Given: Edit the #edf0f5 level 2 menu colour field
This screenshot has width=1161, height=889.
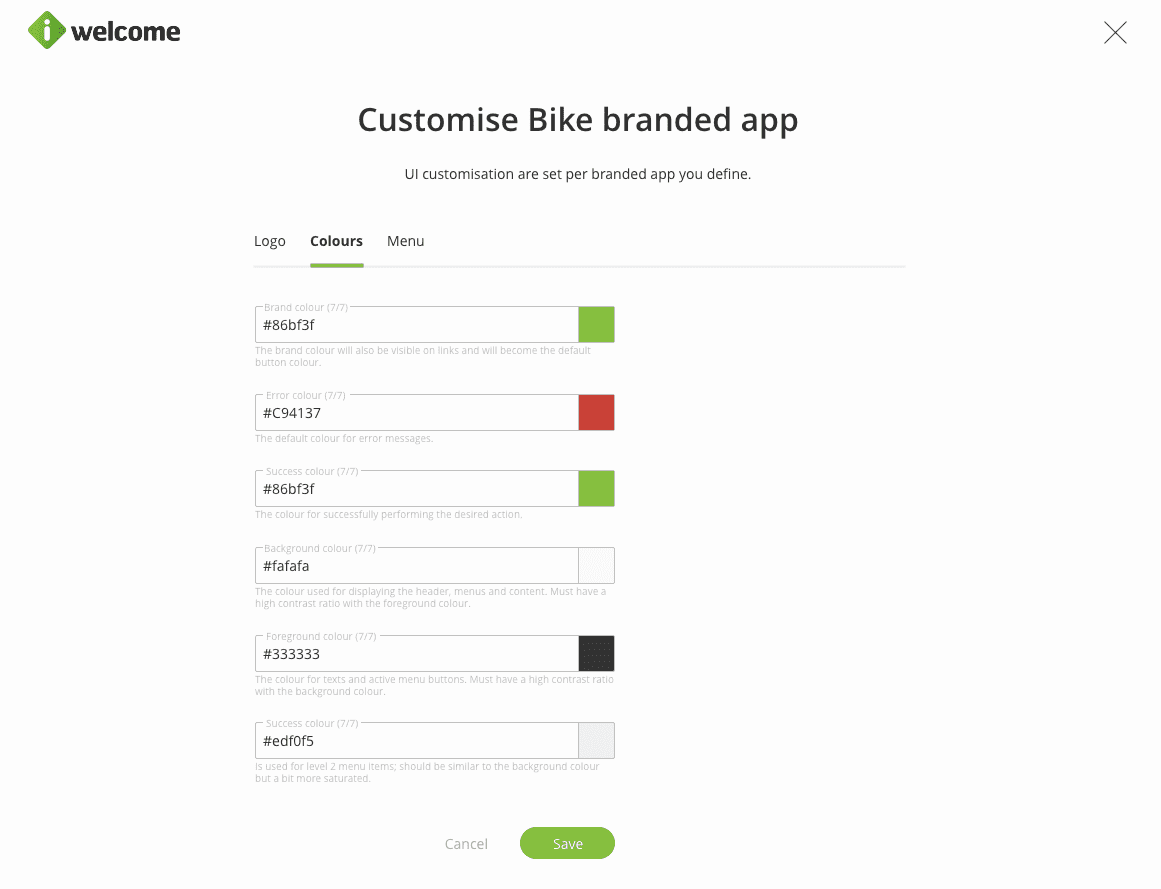Looking at the screenshot, I should coord(417,741).
